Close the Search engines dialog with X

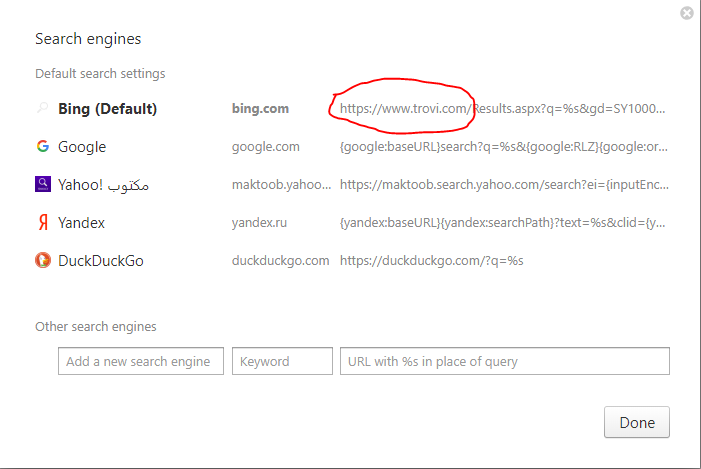tap(687, 13)
